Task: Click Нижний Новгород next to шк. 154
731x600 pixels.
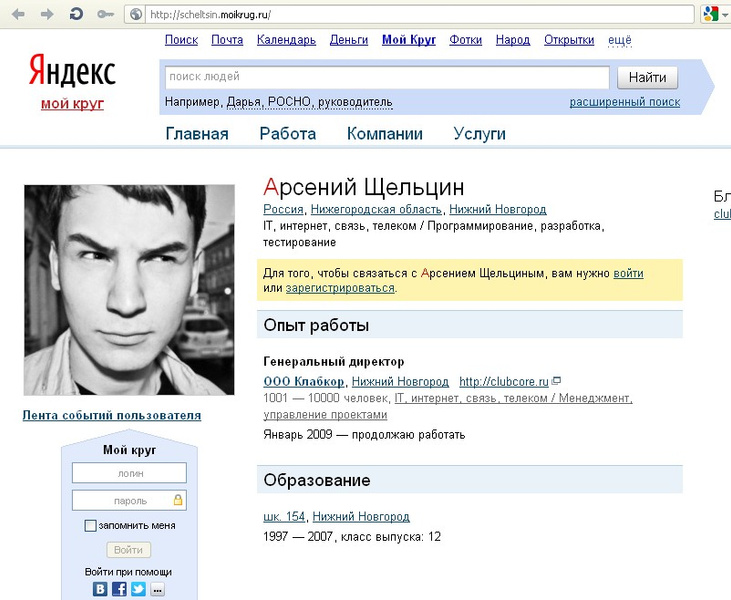Action: point(361,517)
